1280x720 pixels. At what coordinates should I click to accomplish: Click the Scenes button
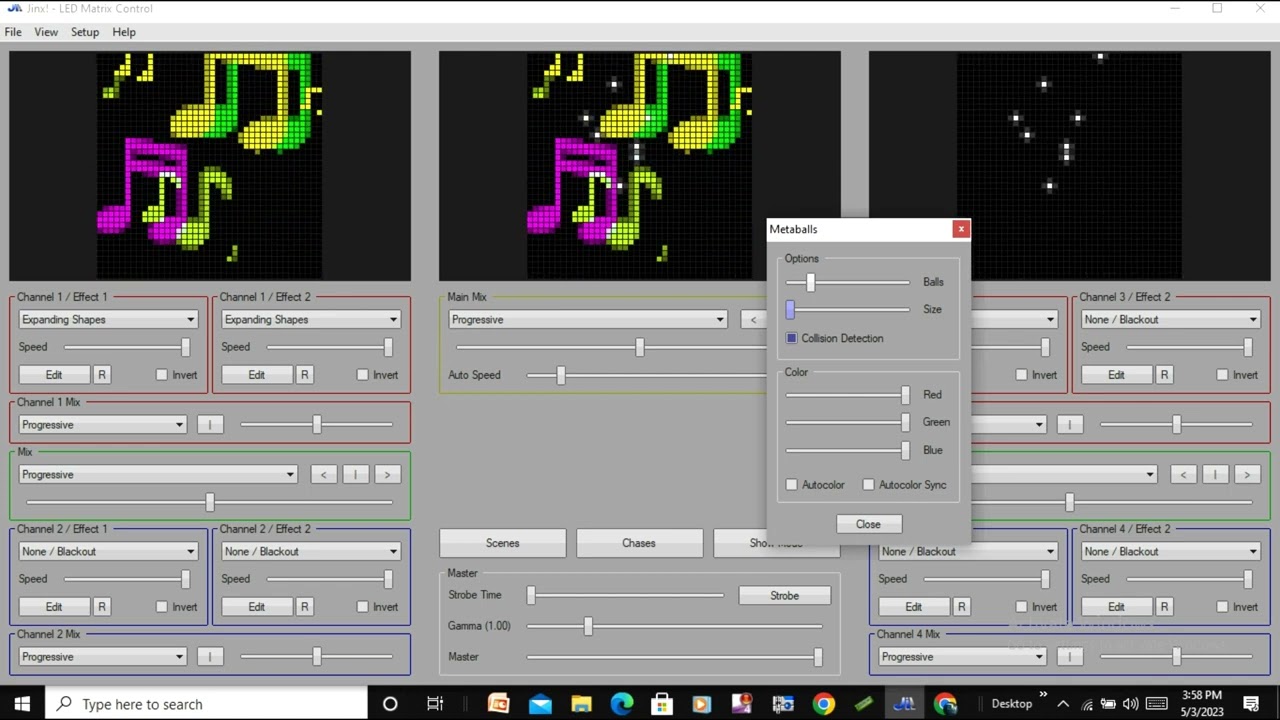(x=502, y=543)
